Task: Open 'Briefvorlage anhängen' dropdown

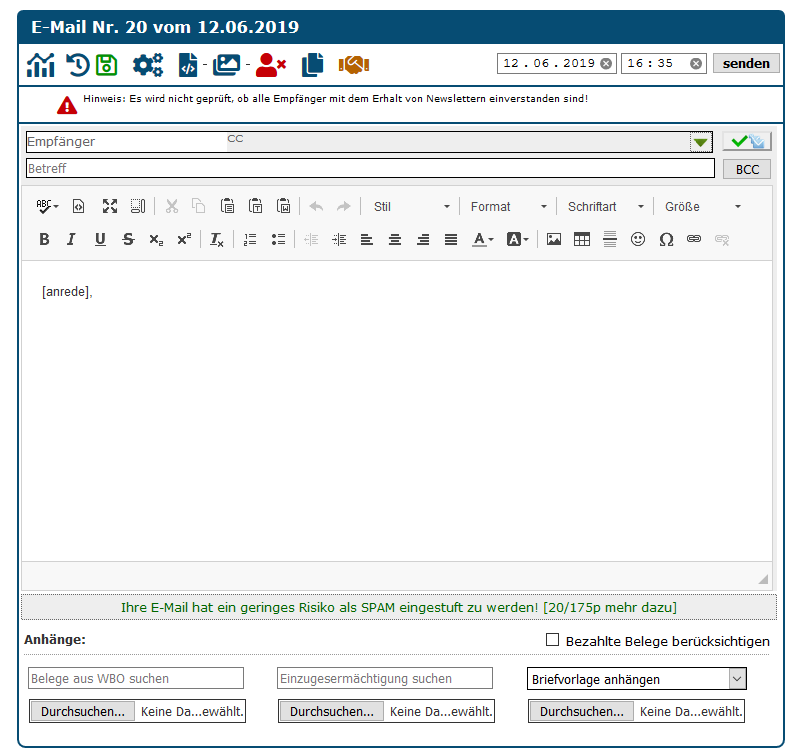Action: click(x=637, y=679)
